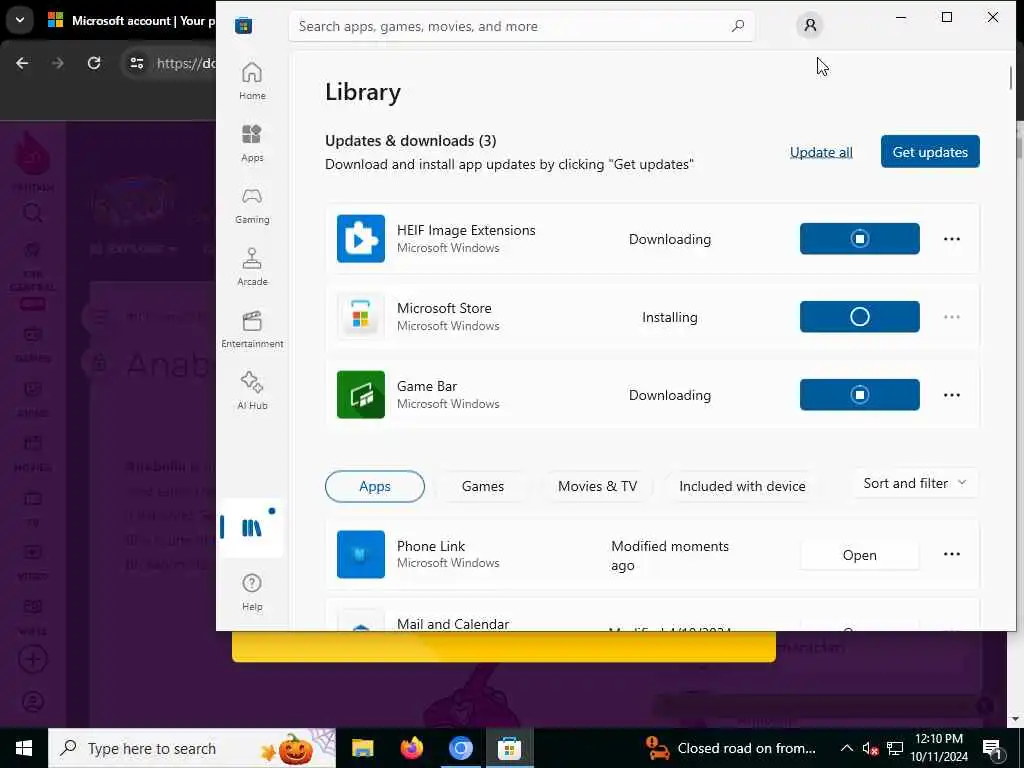Click the HEIF Image Extensions app icon
This screenshot has width=1024, height=768.
(x=360, y=238)
